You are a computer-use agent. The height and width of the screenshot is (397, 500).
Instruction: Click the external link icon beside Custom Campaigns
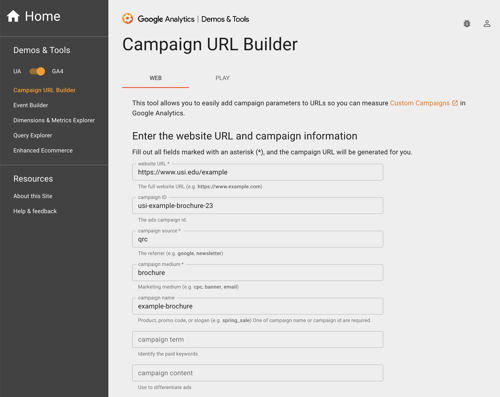coord(455,103)
